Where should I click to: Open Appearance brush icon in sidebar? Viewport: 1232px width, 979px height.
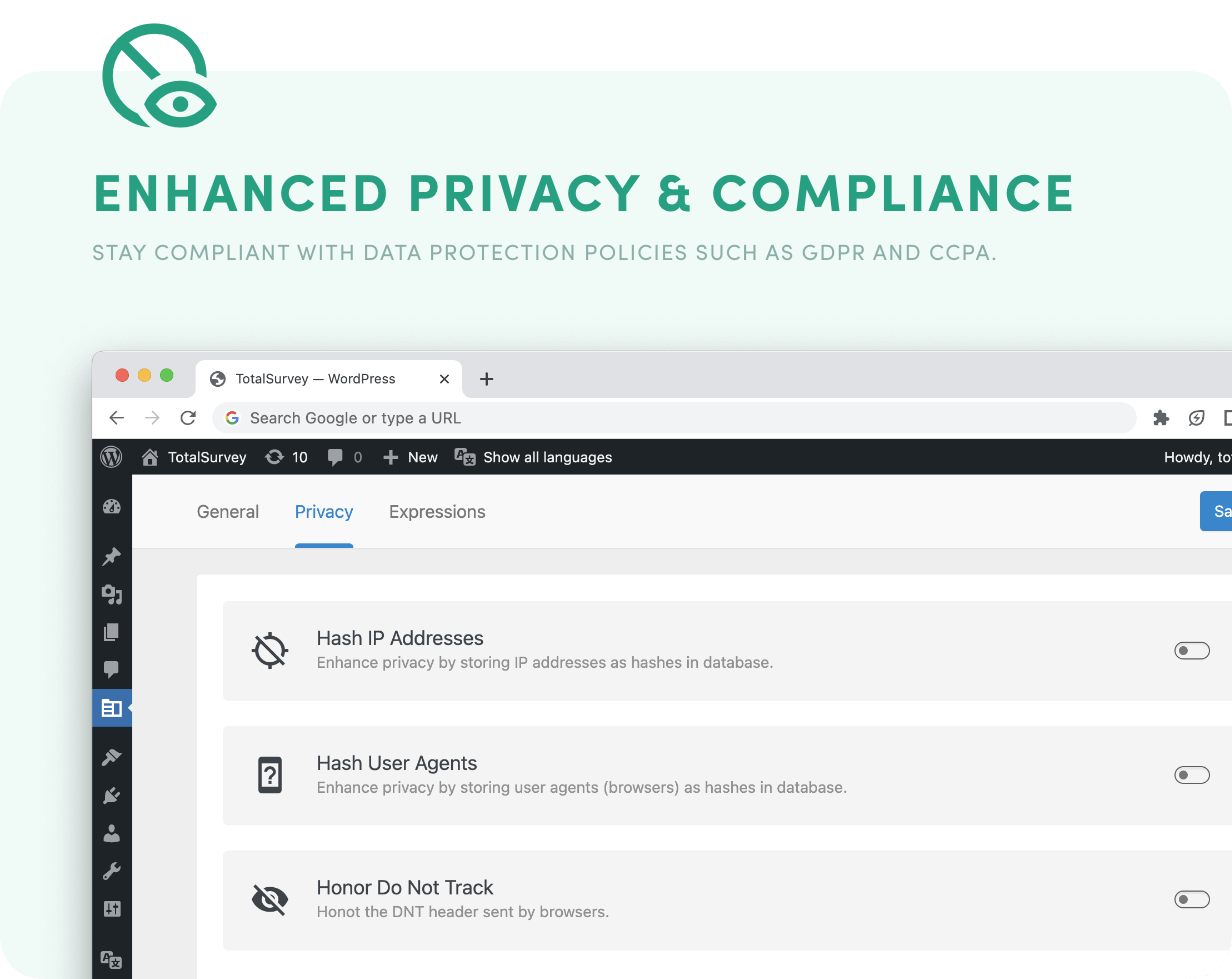112,758
